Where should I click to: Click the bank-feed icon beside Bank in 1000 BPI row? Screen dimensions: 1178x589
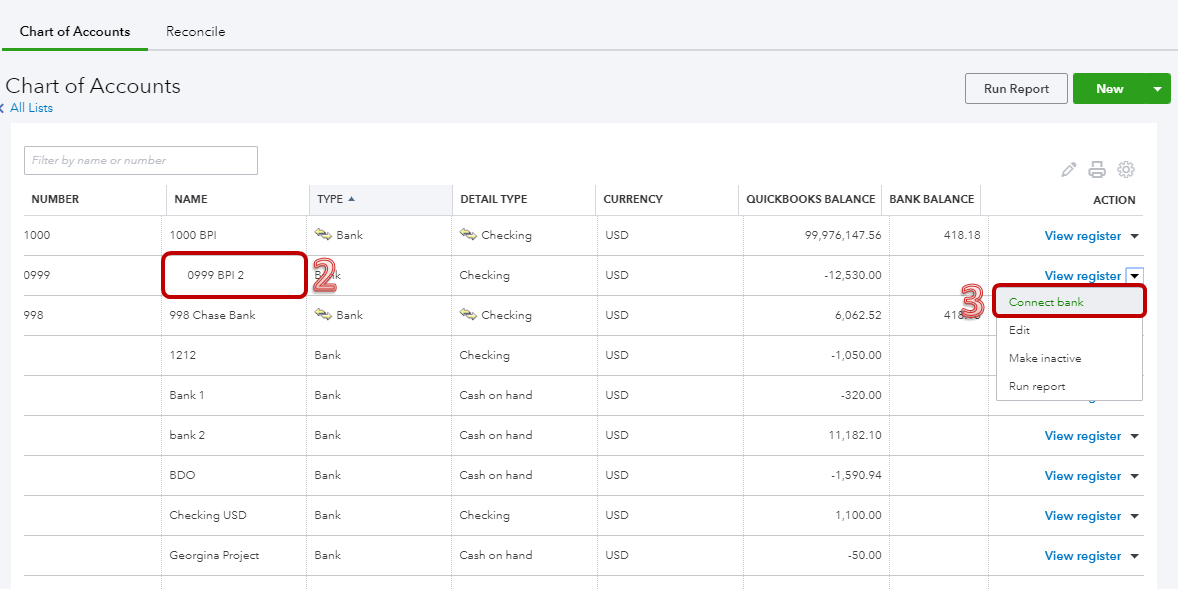coord(323,235)
